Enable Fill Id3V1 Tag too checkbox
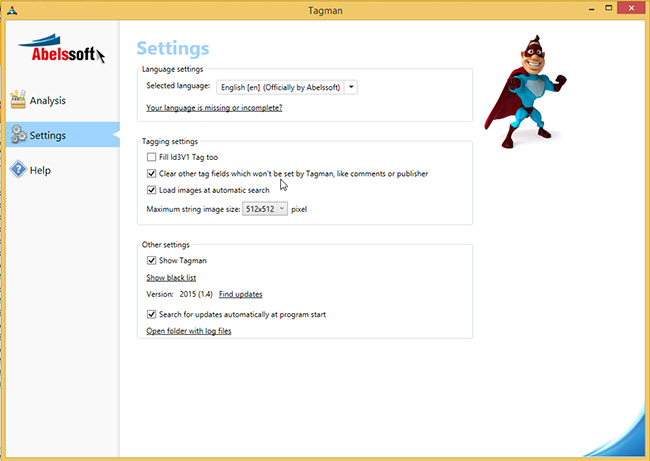This screenshot has height=461, width=650. [152, 157]
